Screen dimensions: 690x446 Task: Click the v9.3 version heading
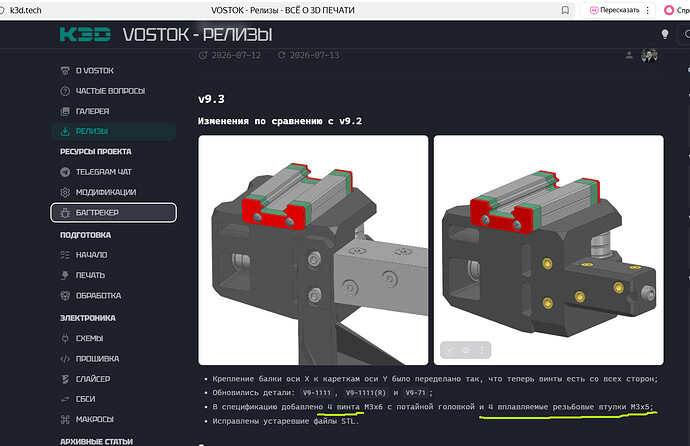(211, 99)
